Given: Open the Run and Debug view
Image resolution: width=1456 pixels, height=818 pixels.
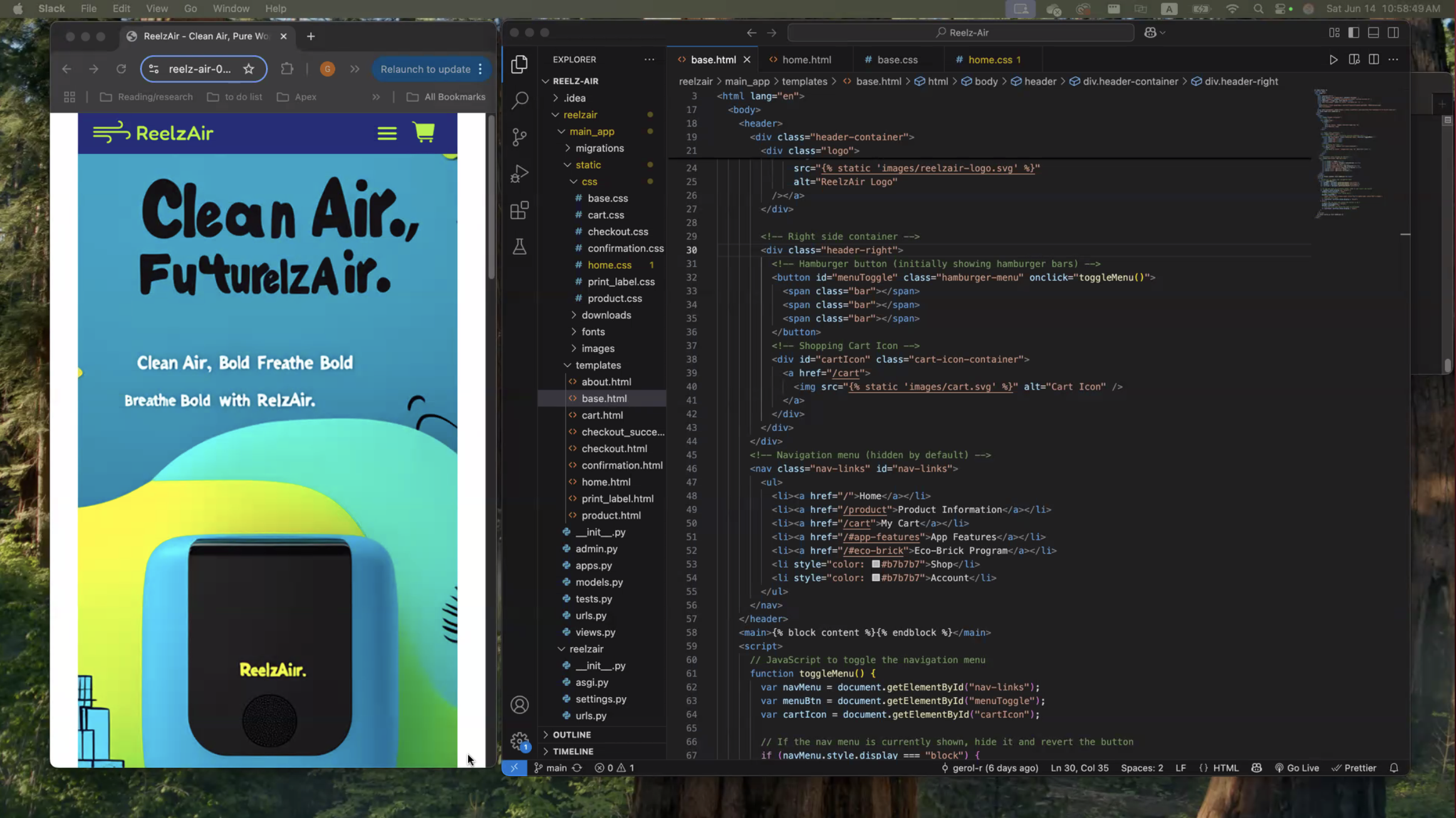Looking at the screenshot, I should tap(519, 173).
